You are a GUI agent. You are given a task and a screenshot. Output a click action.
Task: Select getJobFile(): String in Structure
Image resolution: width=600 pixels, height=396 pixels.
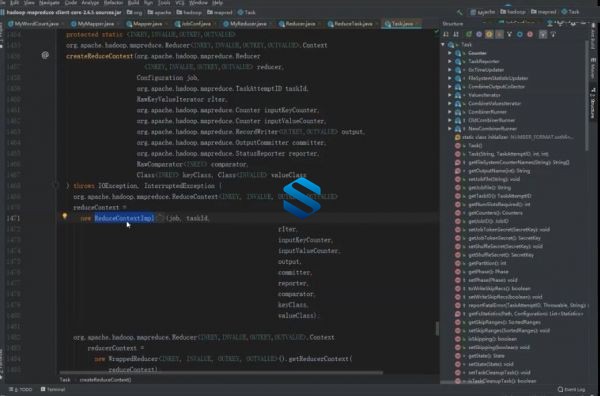pos(489,188)
